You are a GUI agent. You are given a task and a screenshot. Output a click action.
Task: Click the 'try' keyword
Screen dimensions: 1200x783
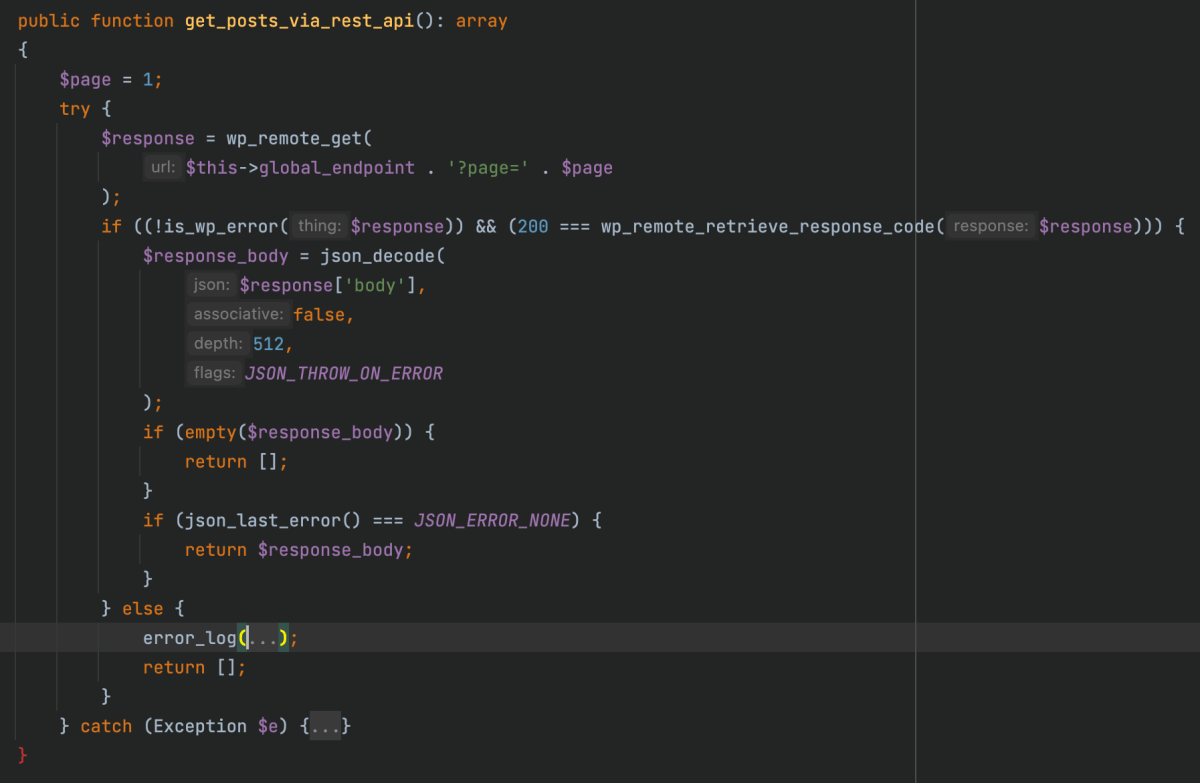click(x=75, y=109)
